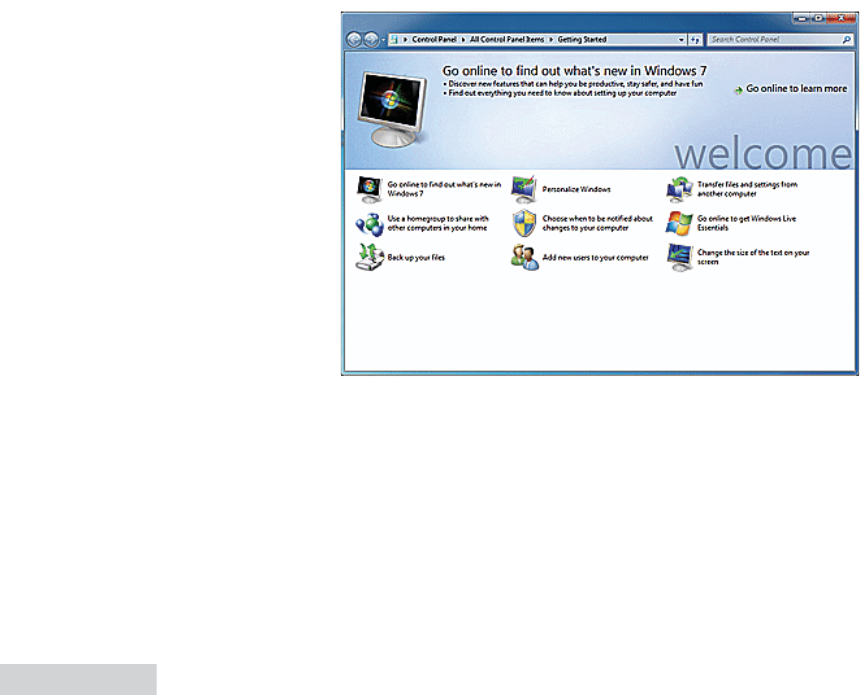Open Transfer files and settings from another computer
This screenshot has height=695, width=860.
tap(747, 189)
